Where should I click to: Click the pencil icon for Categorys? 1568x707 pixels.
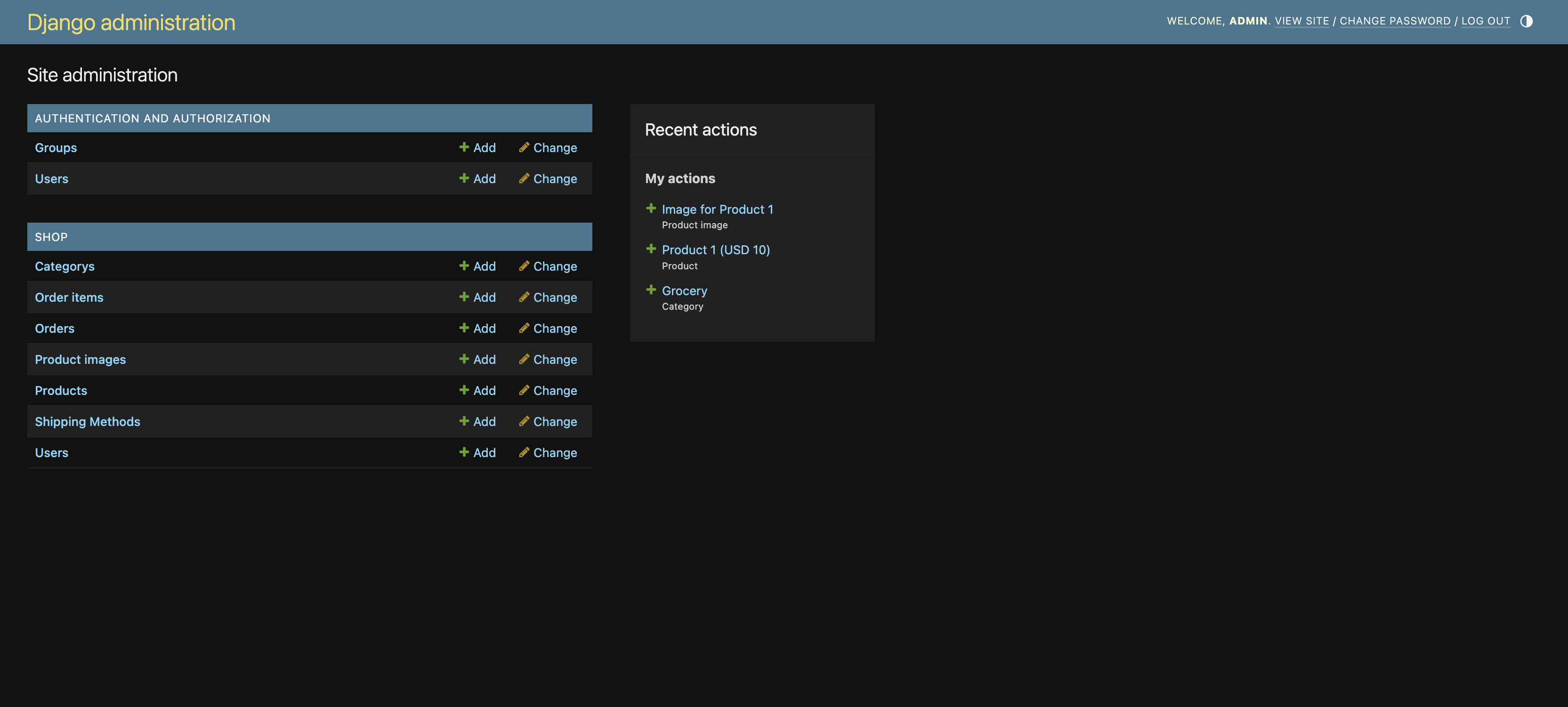click(x=524, y=266)
